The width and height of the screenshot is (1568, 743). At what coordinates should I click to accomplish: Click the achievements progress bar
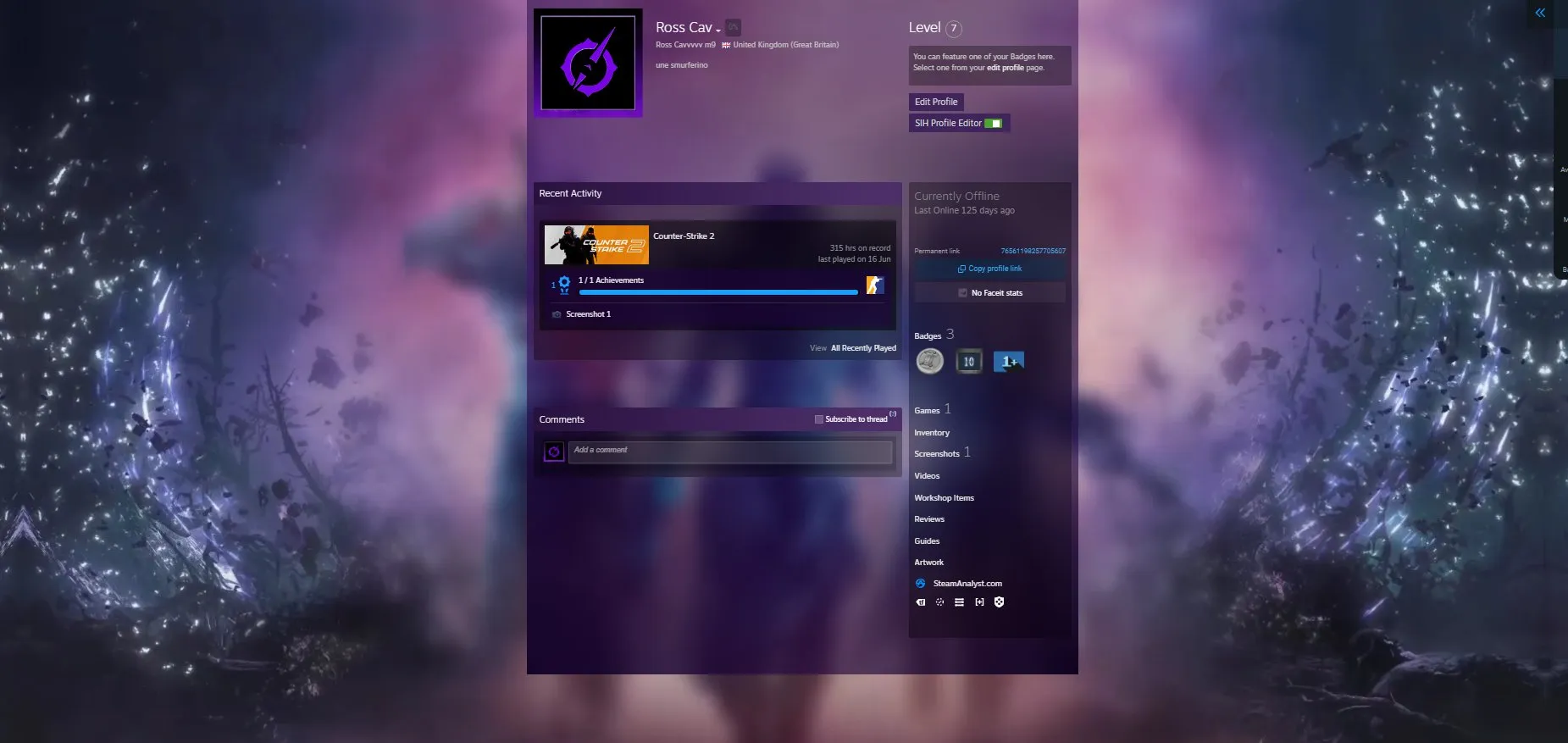coord(718,292)
